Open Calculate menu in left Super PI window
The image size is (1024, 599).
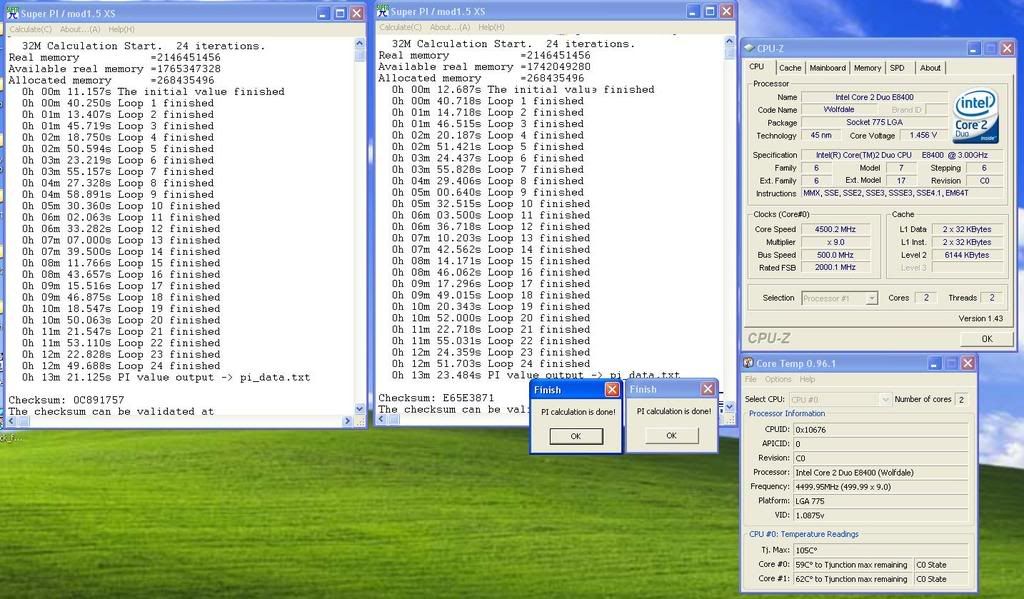[30, 29]
